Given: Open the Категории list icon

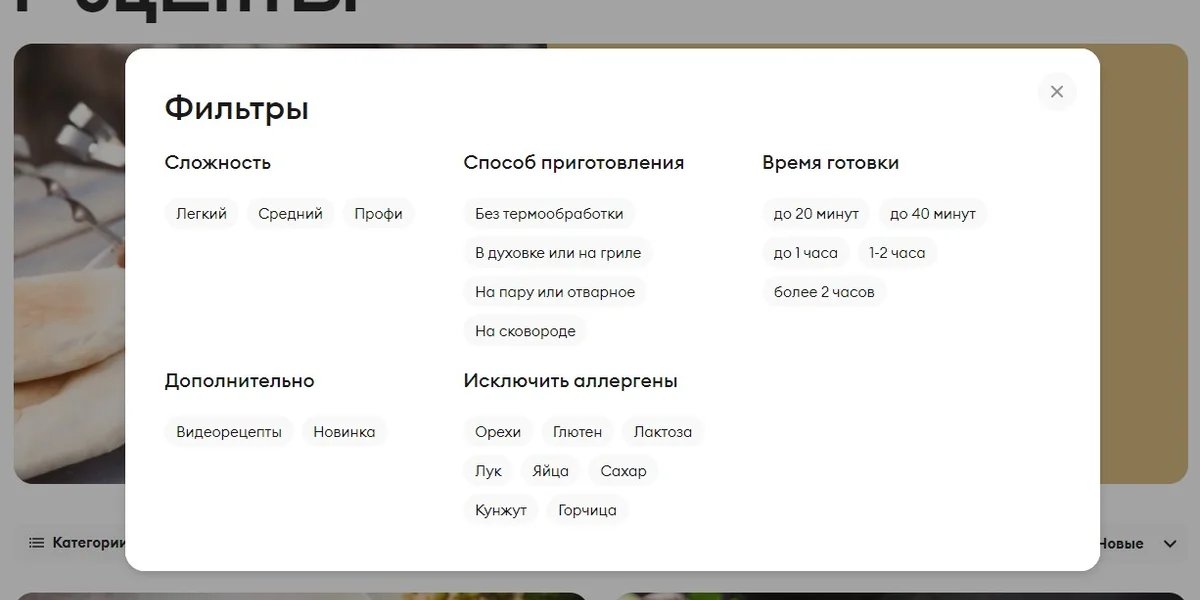Looking at the screenshot, I should (37, 542).
